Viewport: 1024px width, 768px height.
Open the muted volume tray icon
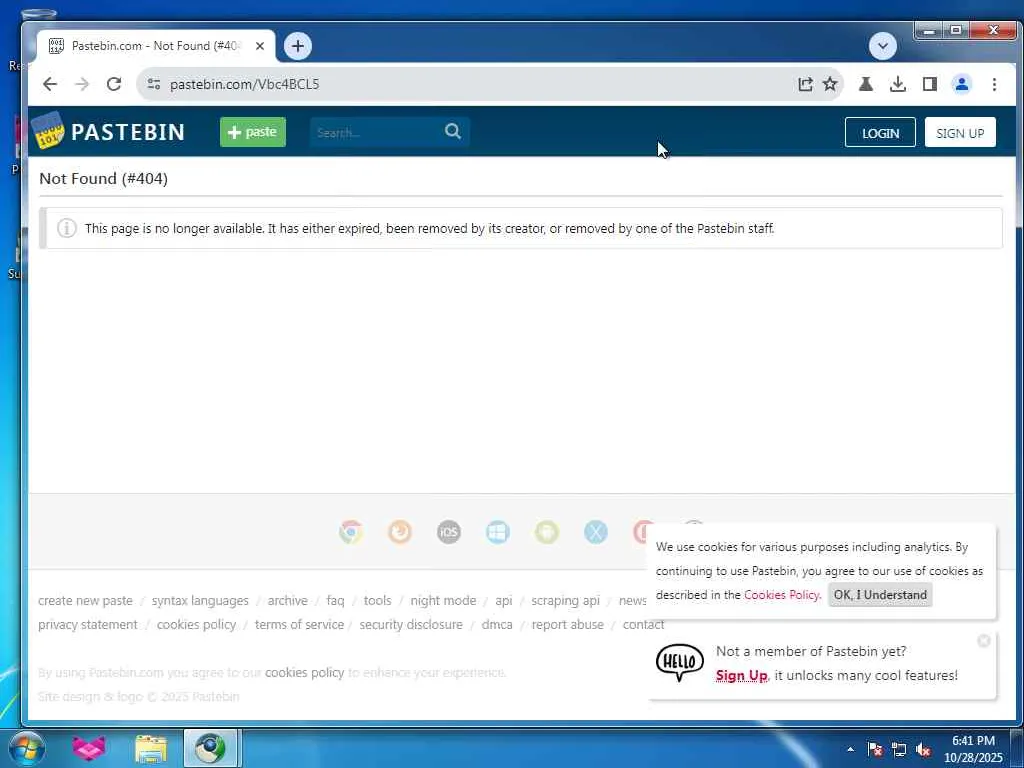point(923,749)
